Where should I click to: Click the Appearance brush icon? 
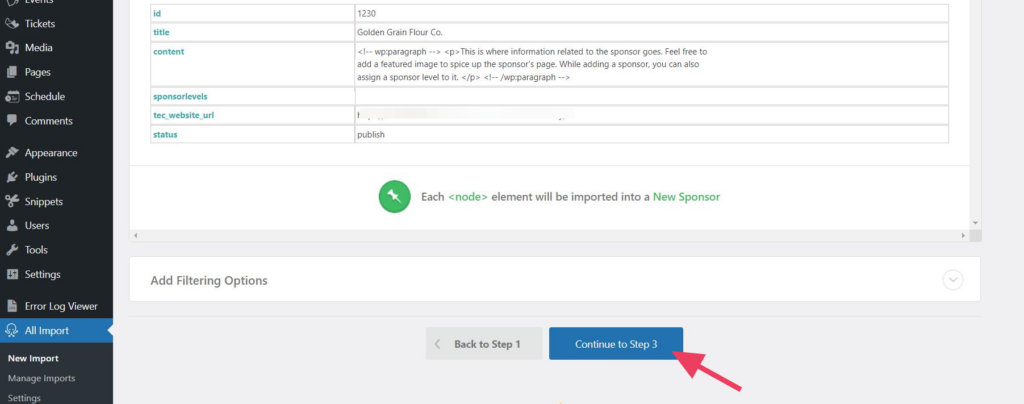(x=12, y=153)
